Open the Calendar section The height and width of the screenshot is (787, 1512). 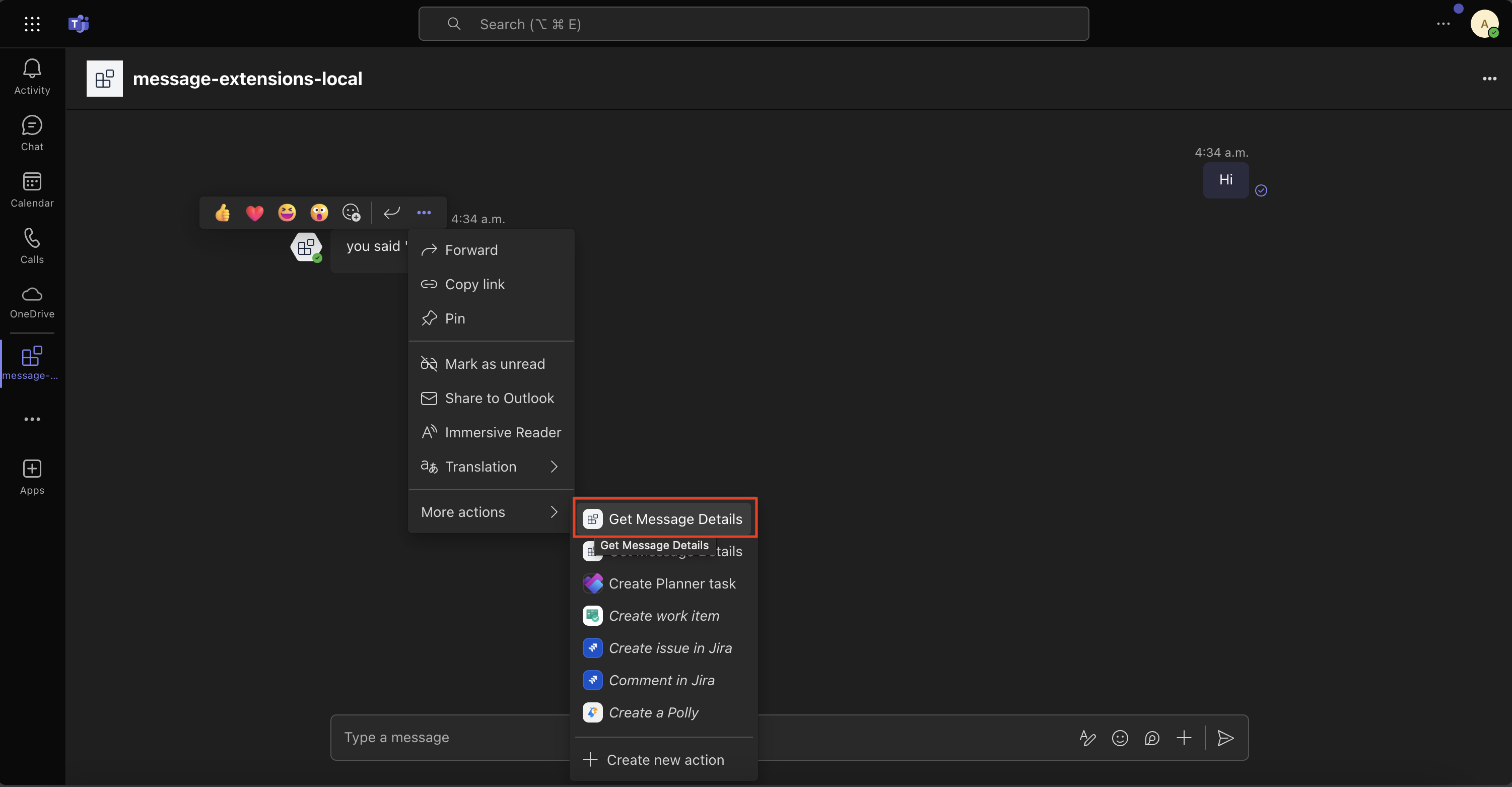32,188
